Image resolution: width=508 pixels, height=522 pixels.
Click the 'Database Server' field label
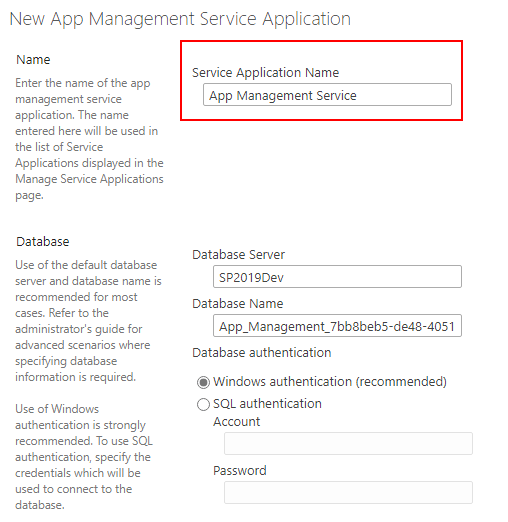point(238,255)
